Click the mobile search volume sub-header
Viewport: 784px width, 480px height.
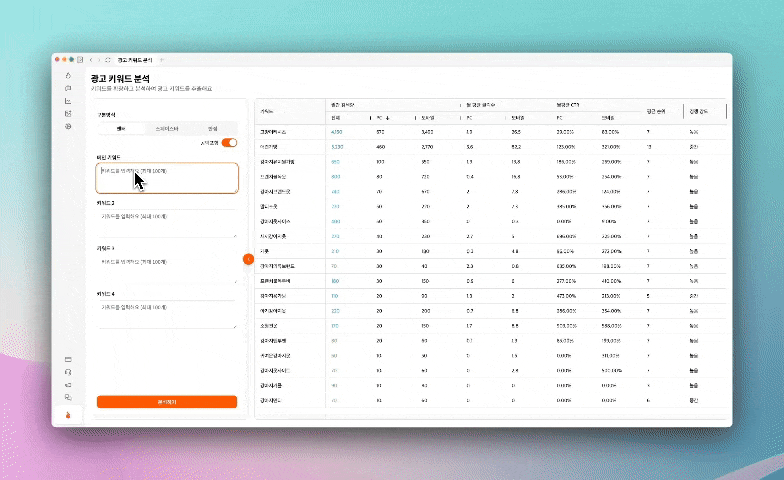tap(428, 118)
